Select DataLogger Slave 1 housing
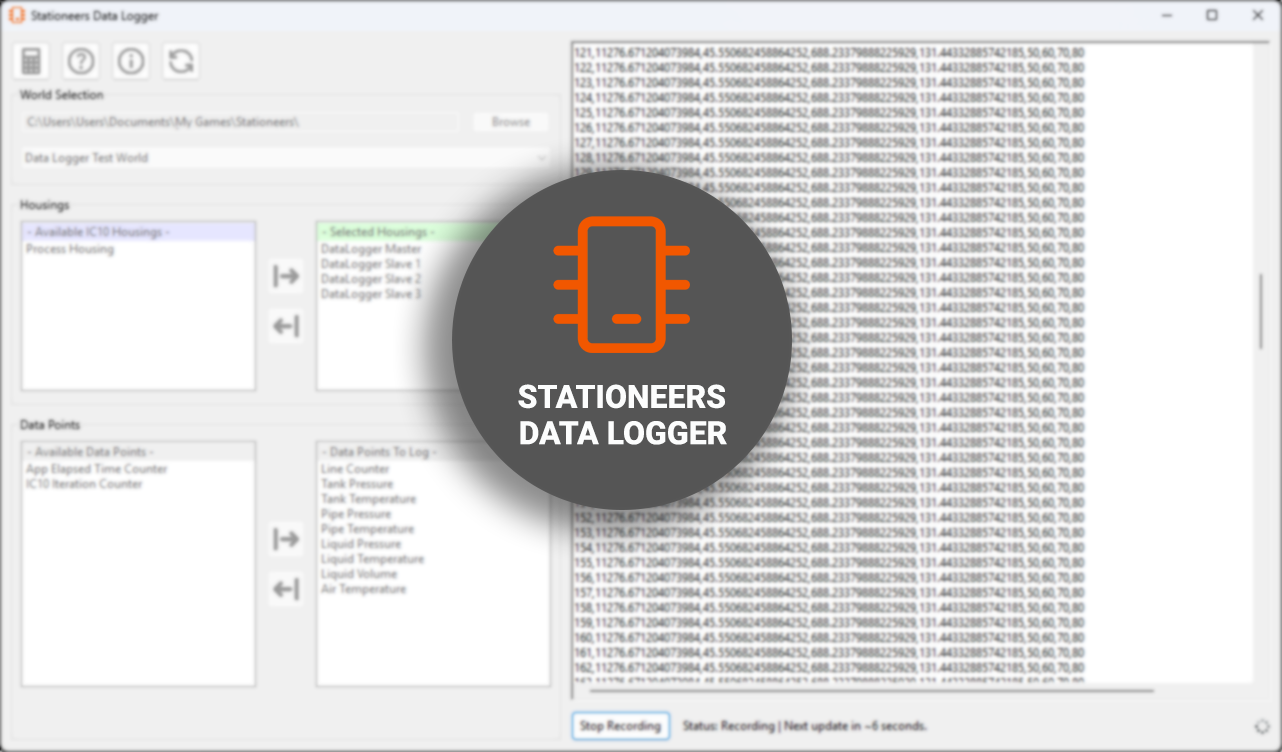This screenshot has width=1282, height=752. click(371, 264)
